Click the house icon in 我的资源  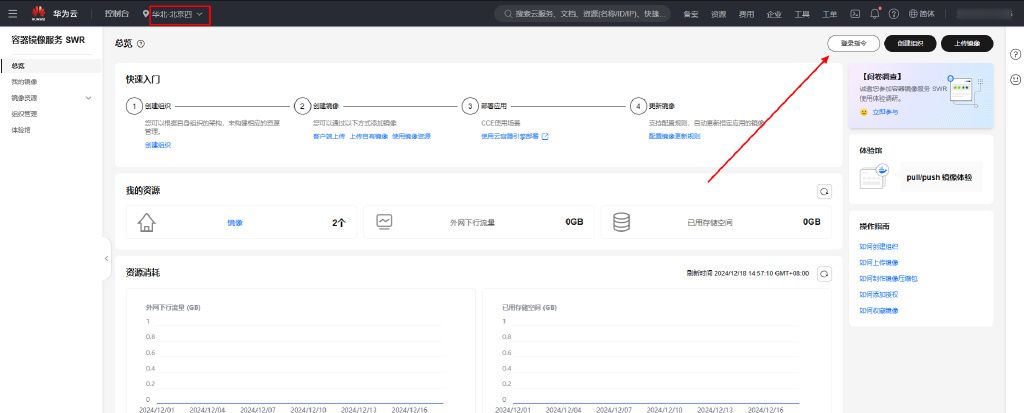point(147,222)
